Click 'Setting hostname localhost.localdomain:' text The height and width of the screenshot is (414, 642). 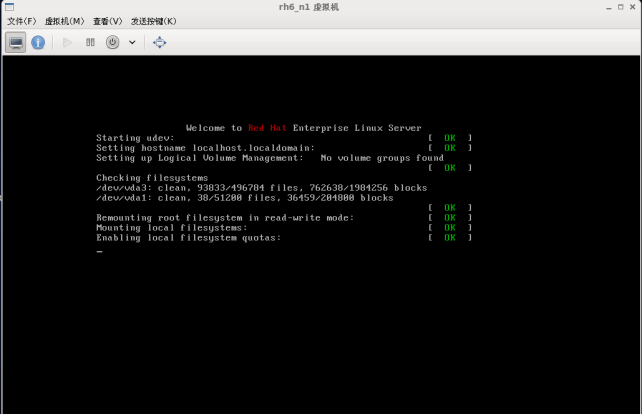tap(205, 148)
